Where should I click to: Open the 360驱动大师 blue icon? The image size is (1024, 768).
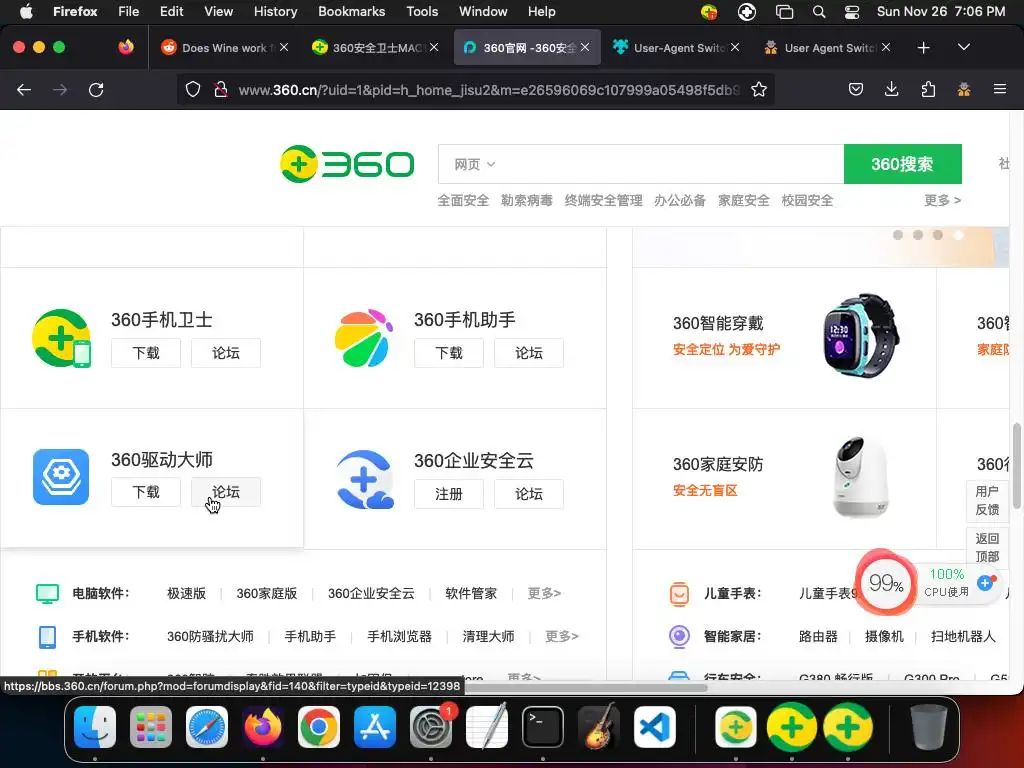click(61, 477)
